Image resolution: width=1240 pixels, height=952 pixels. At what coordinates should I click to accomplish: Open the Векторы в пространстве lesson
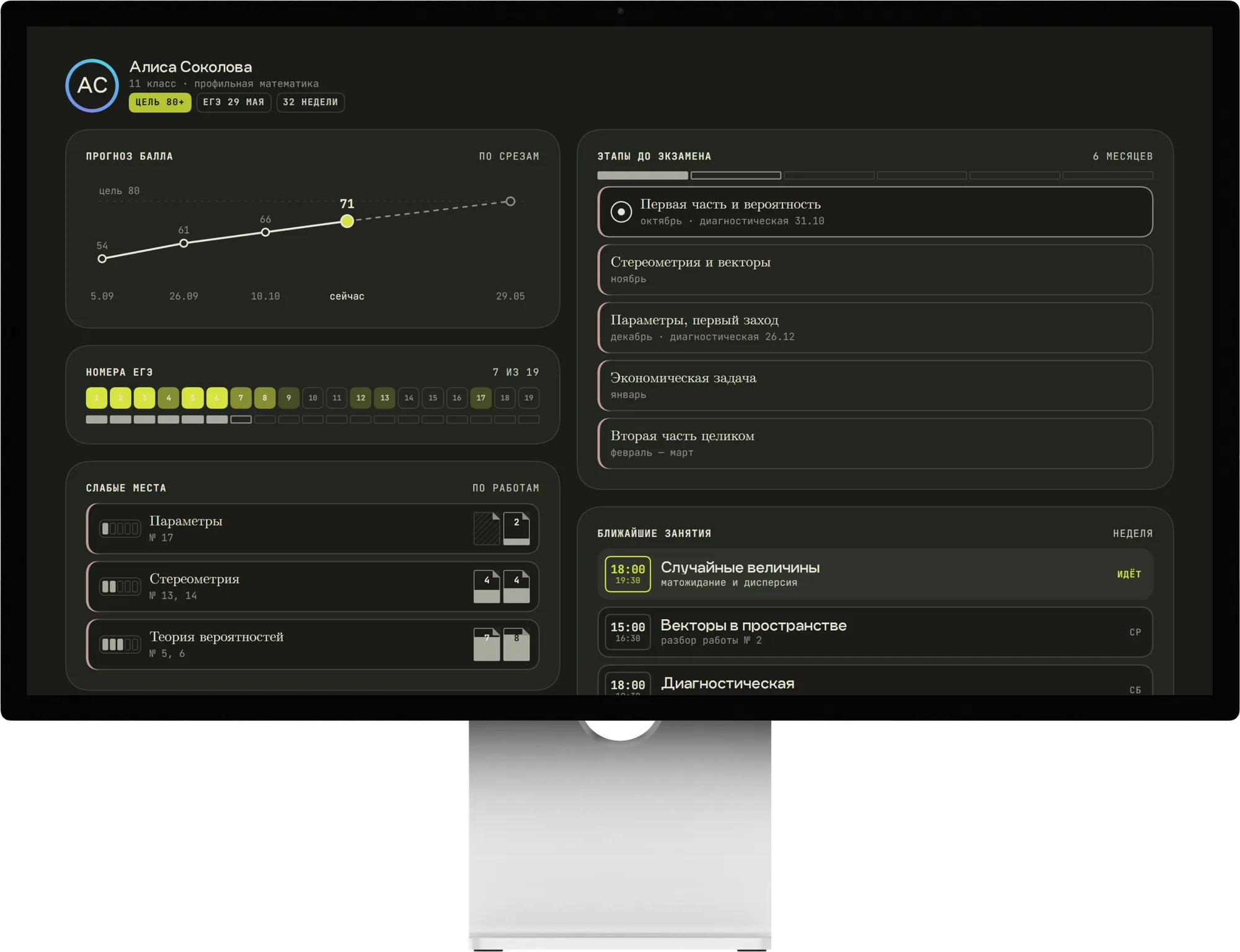[x=875, y=632]
